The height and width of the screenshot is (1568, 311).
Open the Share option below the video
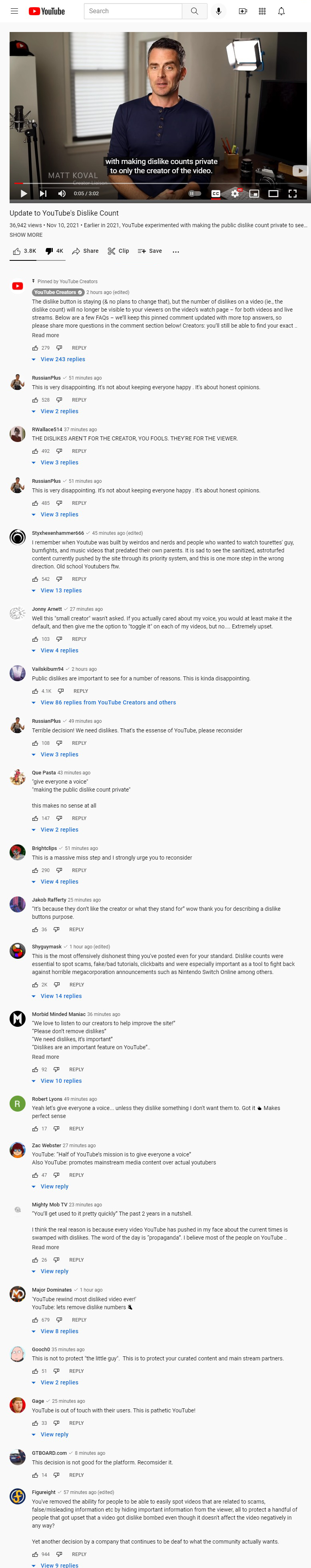tap(85, 251)
